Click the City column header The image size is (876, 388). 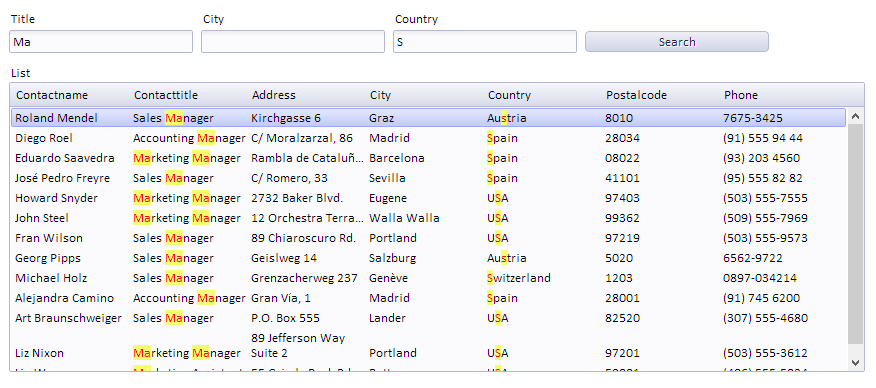[x=380, y=95]
